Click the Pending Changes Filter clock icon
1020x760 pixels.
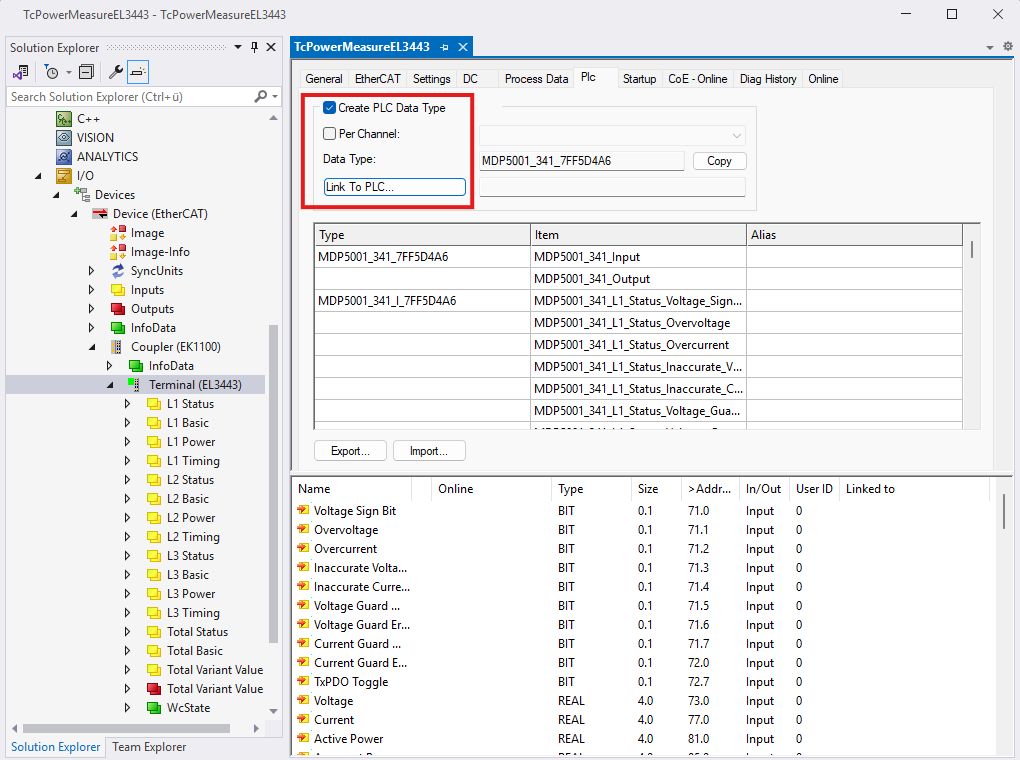pyautogui.click(x=51, y=72)
